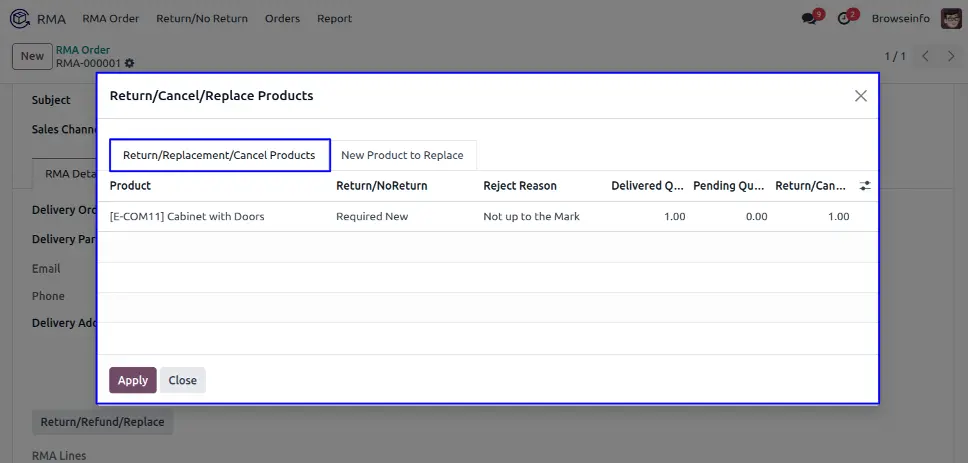Click the RMA app logo icon
968x463 pixels.
click(x=19, y=18)
